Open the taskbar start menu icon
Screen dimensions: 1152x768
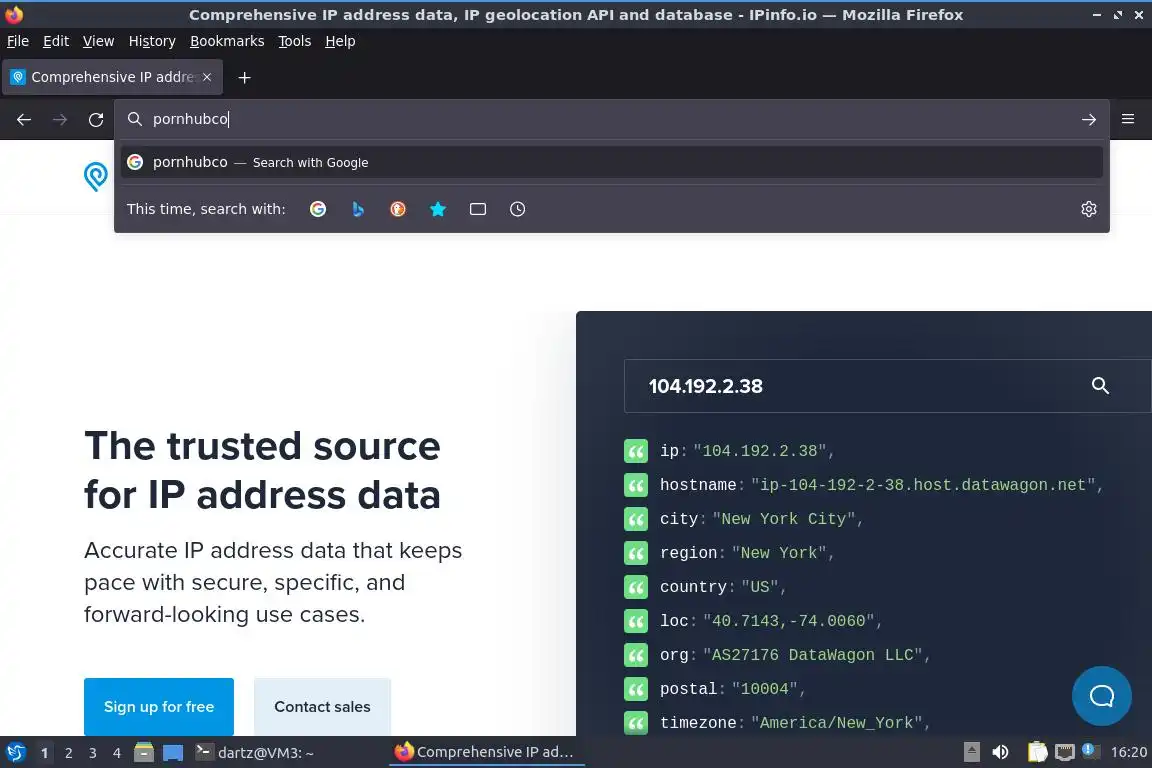(x=15, y=753)
